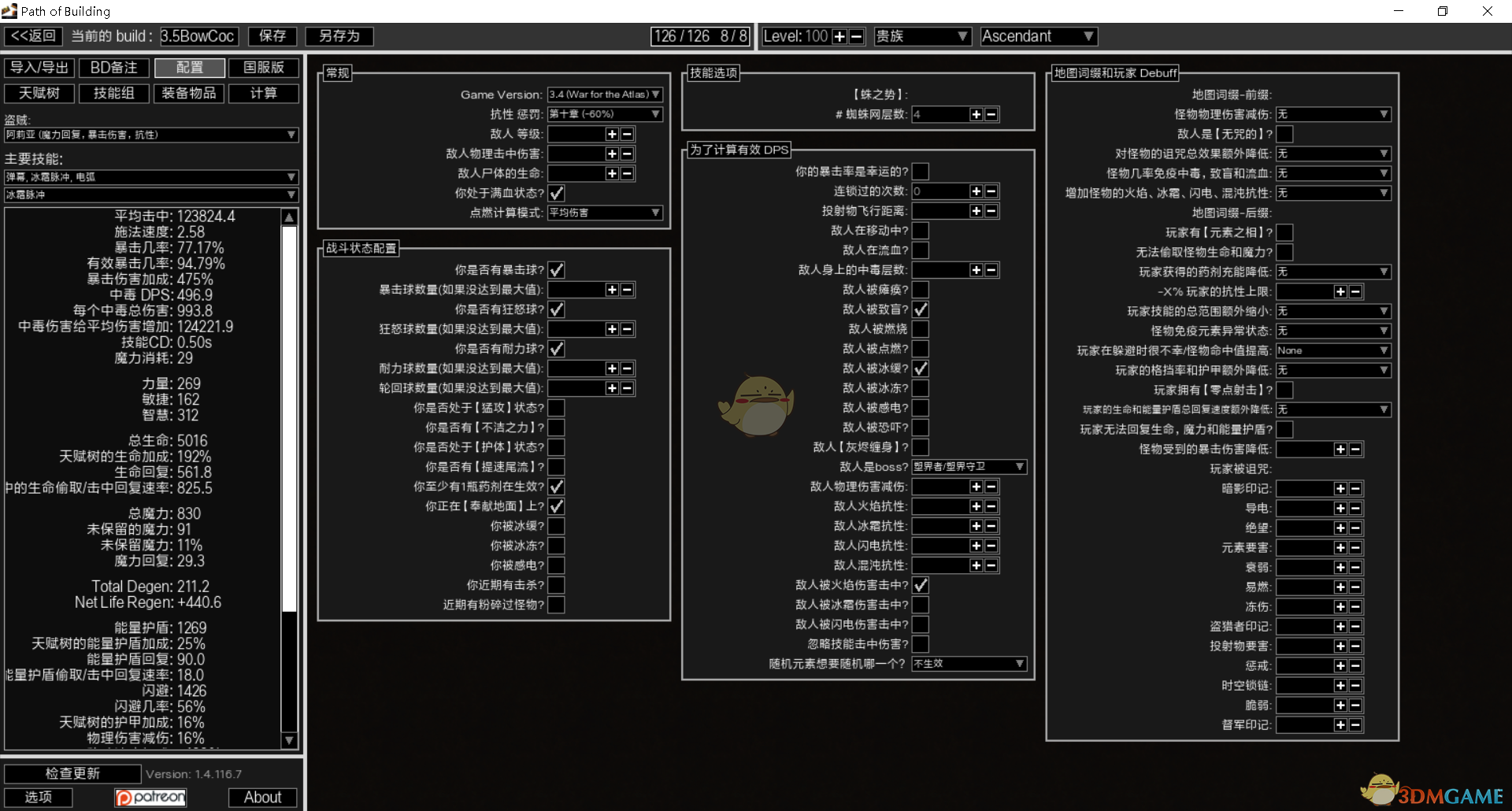Open Ascendant class dropdown
1512x811 pixels.
tap(1038, 37)
